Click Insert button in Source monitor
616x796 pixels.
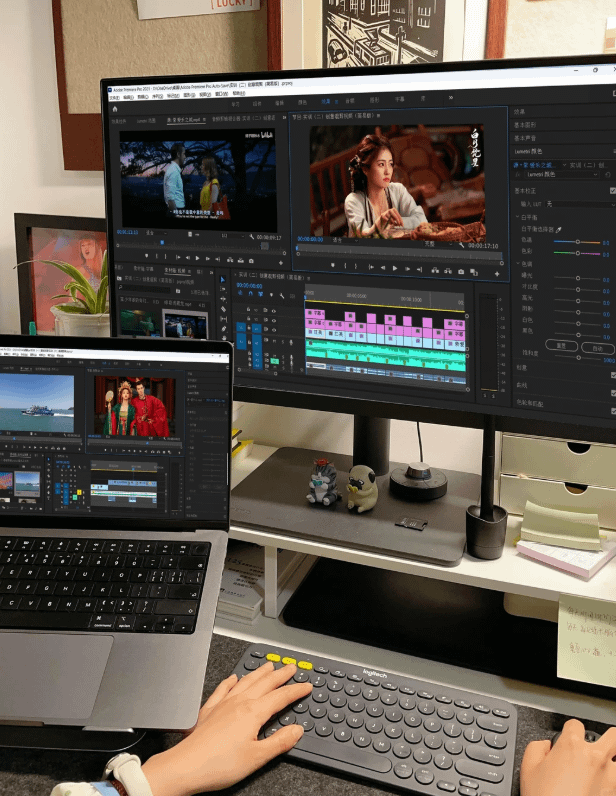click(230, 260)
